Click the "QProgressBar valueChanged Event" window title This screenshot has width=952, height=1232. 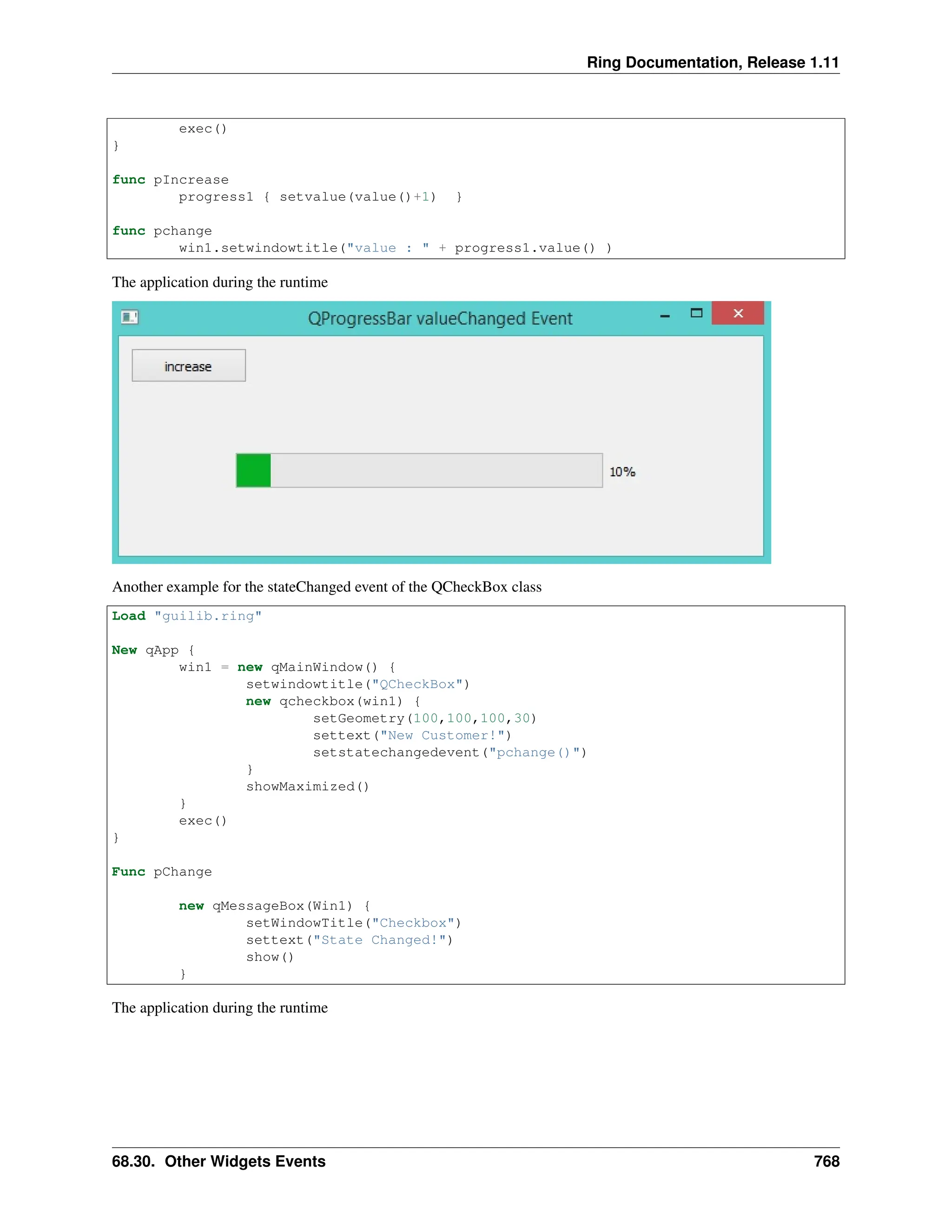click(x=440, y=319)
